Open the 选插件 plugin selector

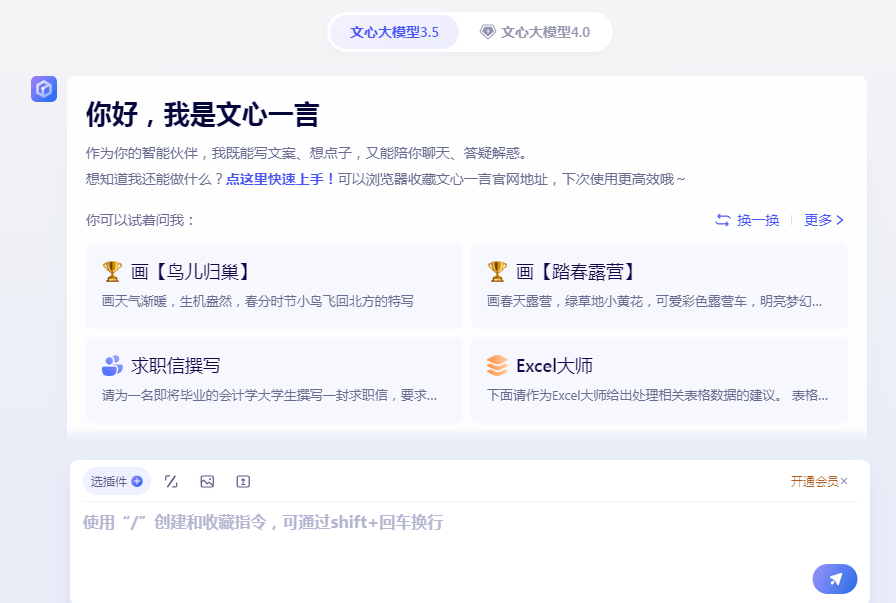tap(117, 481)
